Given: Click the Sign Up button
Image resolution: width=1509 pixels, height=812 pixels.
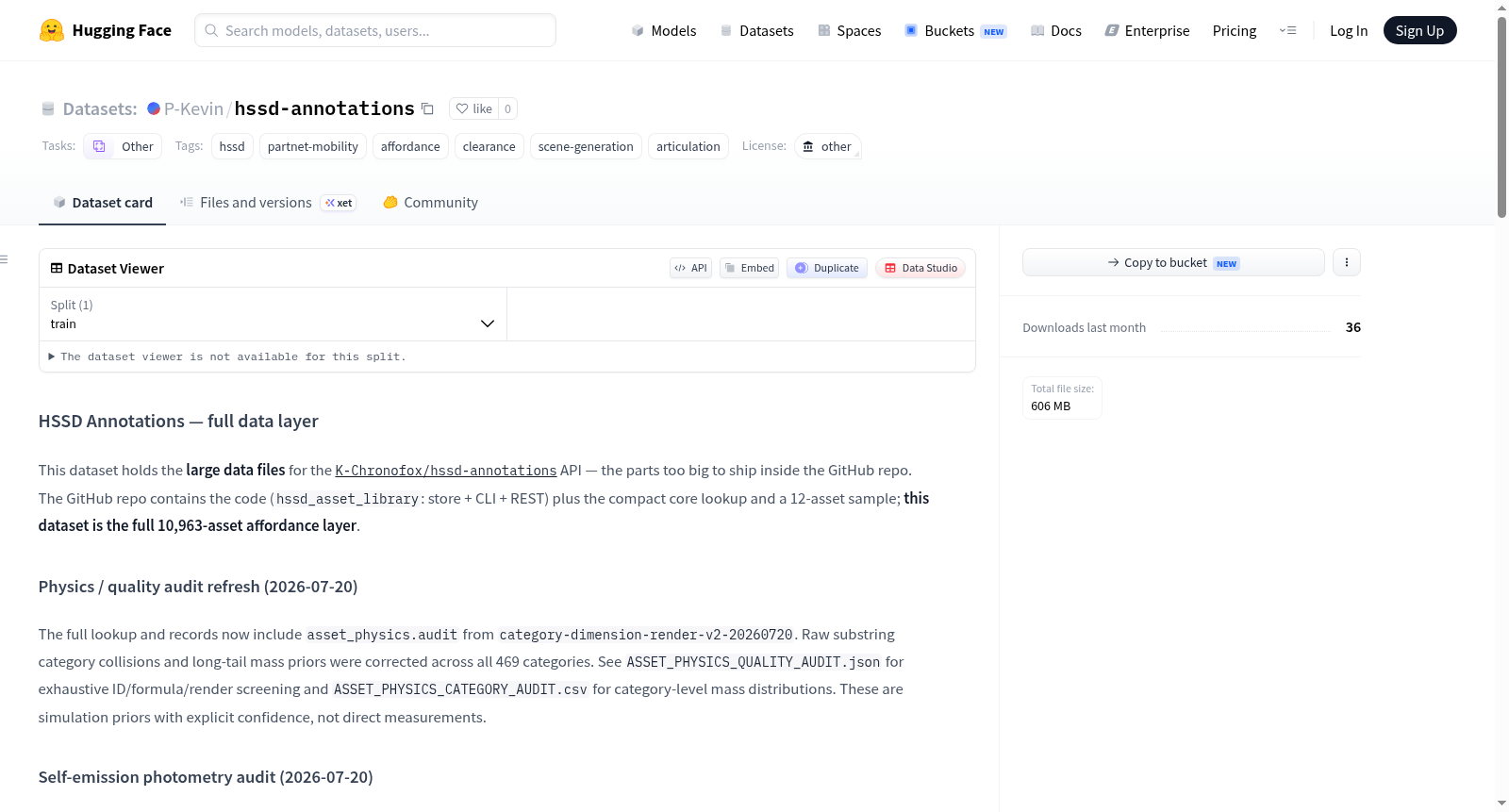Looking at the screenshot, I should click(x=1420, y=30).
